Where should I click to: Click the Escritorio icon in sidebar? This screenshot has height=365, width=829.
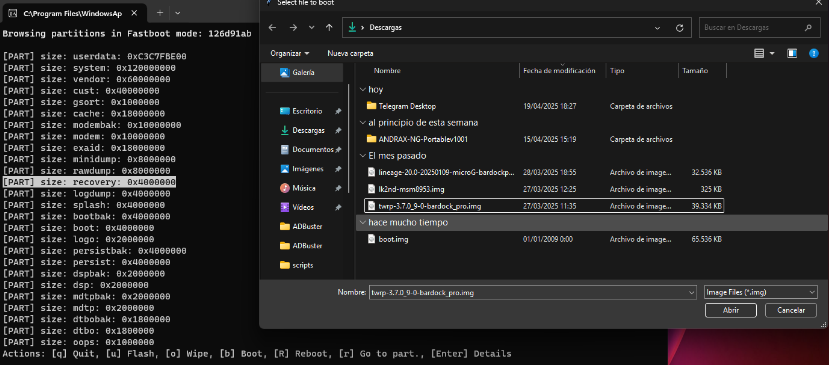(284, 111)
